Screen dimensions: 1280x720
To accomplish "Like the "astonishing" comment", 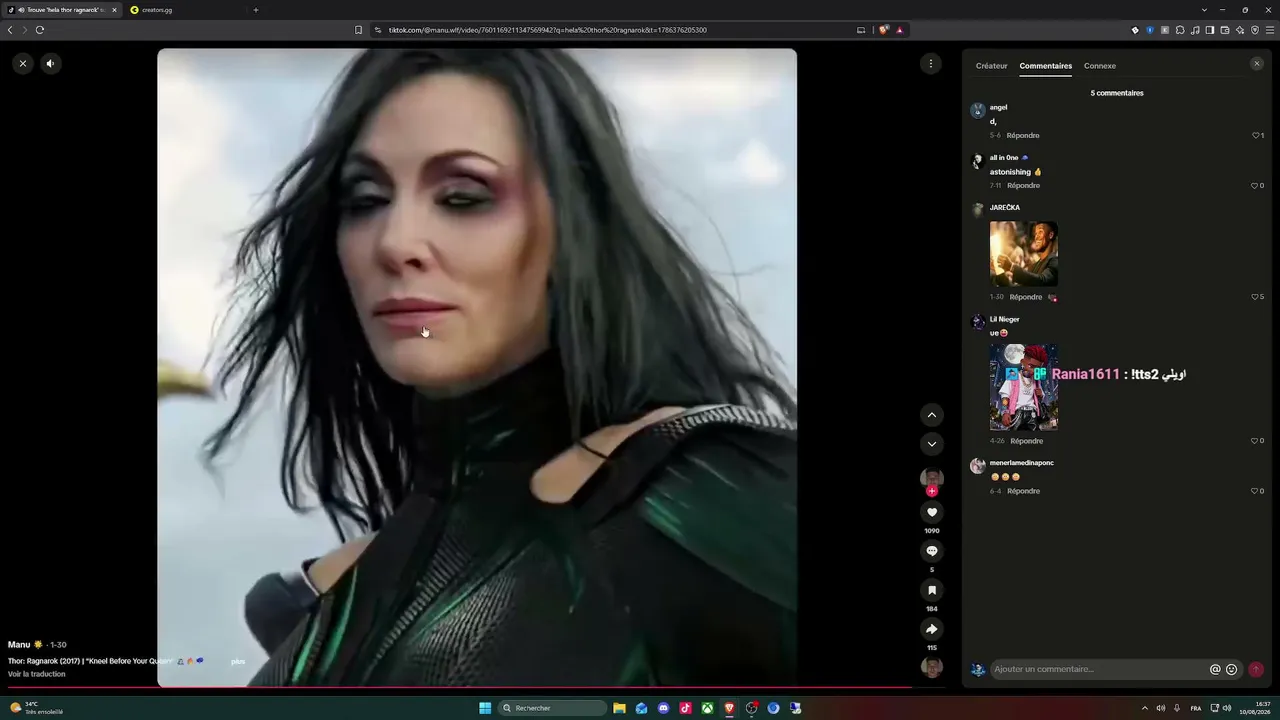I will pyautogui.click(x=1256, y=185).
